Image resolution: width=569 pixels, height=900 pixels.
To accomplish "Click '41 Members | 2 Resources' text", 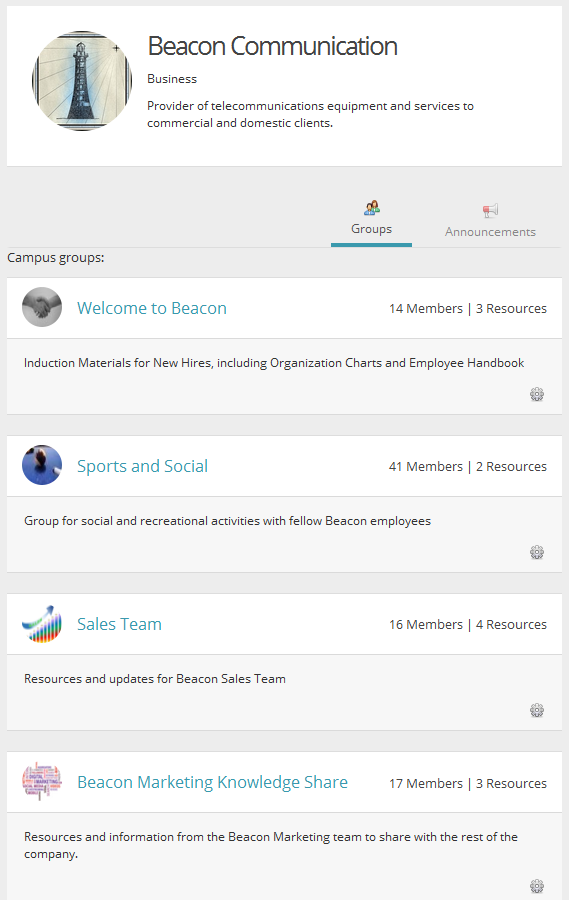I will (468, 467).
